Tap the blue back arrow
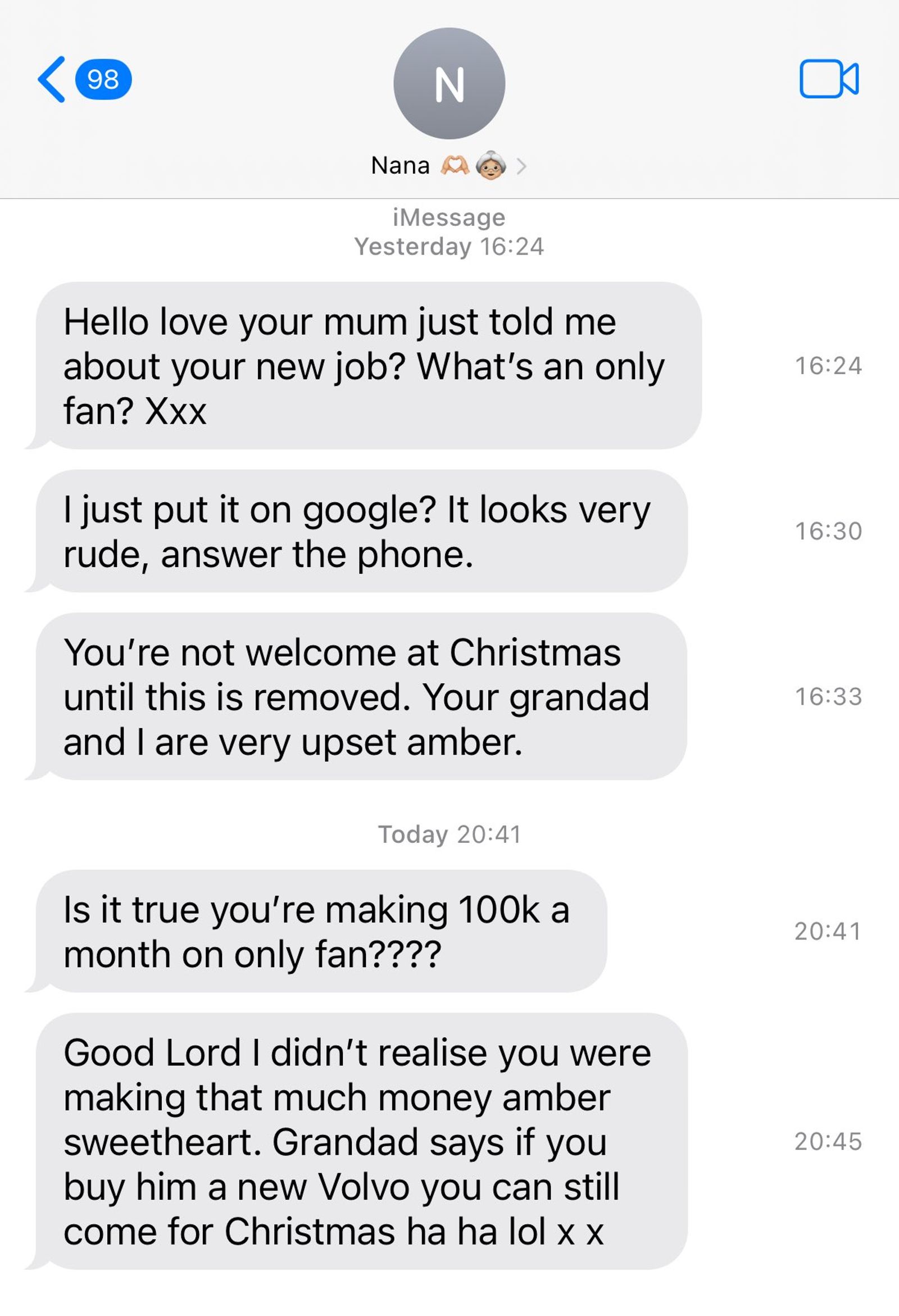899x1316 pixels. click(x=52, y=79)
